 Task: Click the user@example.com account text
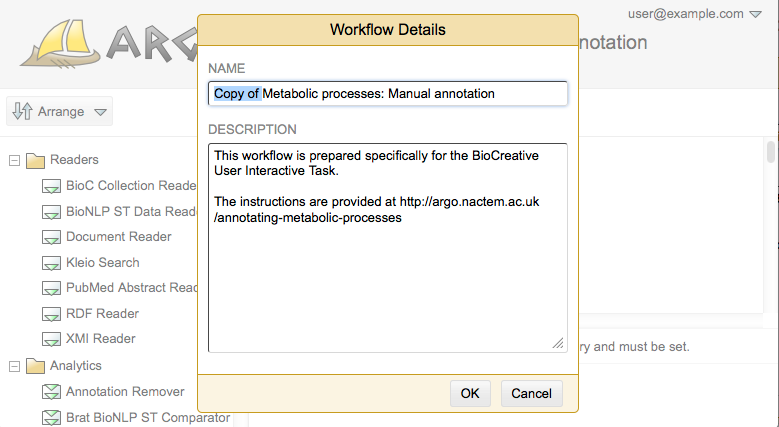pos(686,14)
